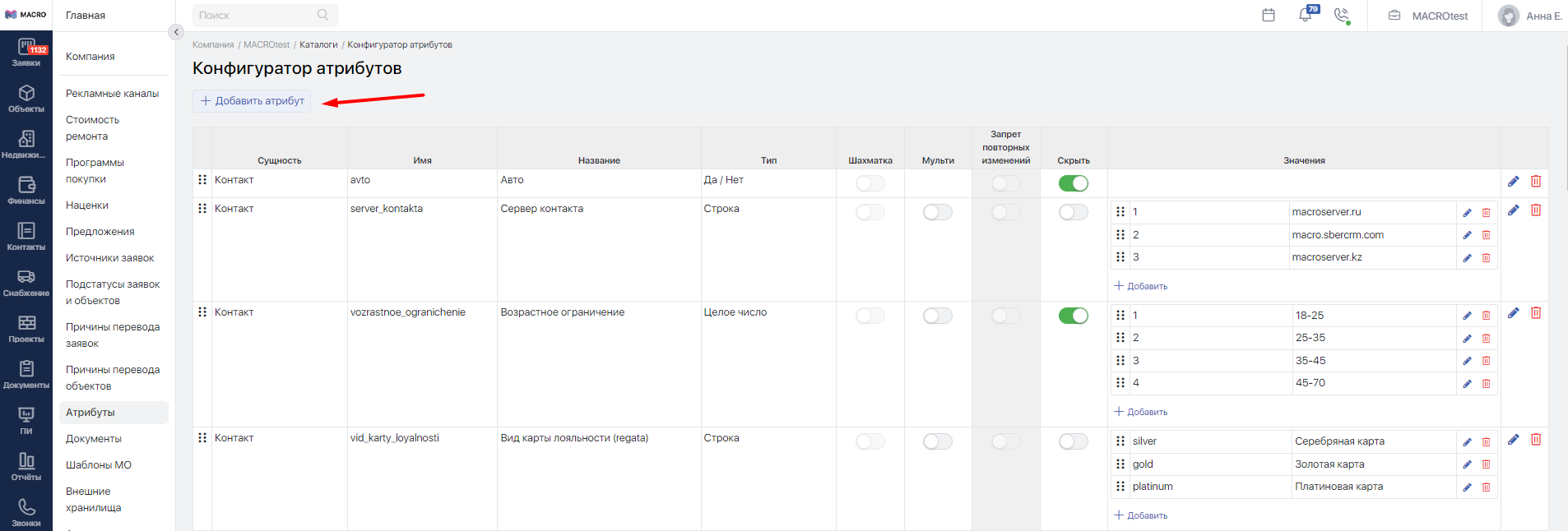The image size is (1568, 531).
Task: Click the Каталоги breadcrumb link
Action: pyautogui.click(x=318, y=45)
